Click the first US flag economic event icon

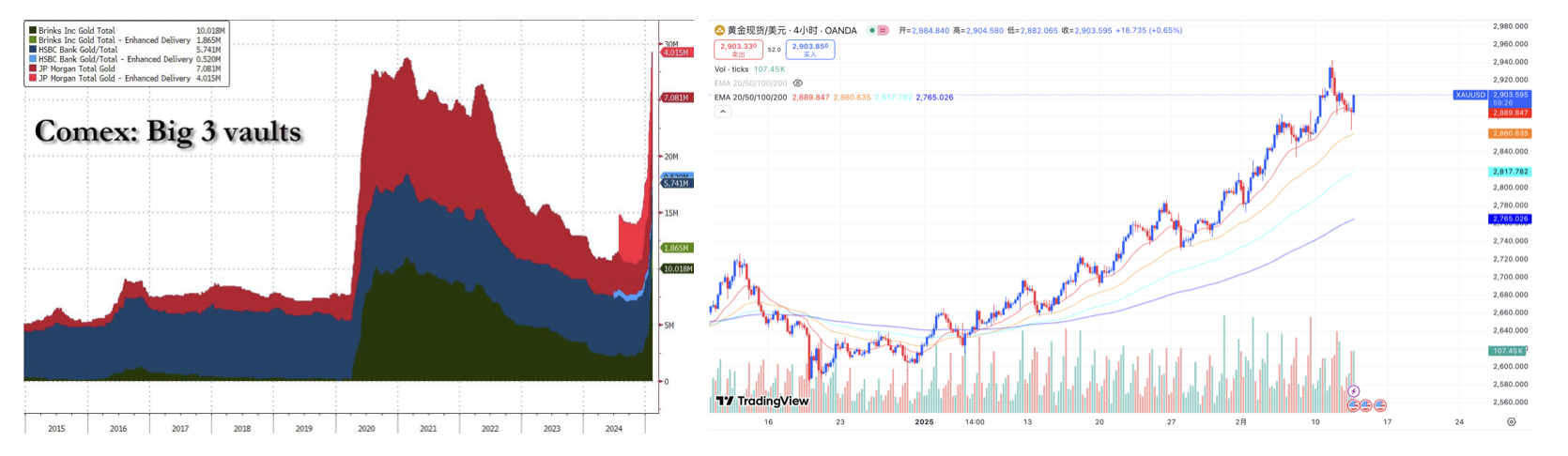point(1353,405)
